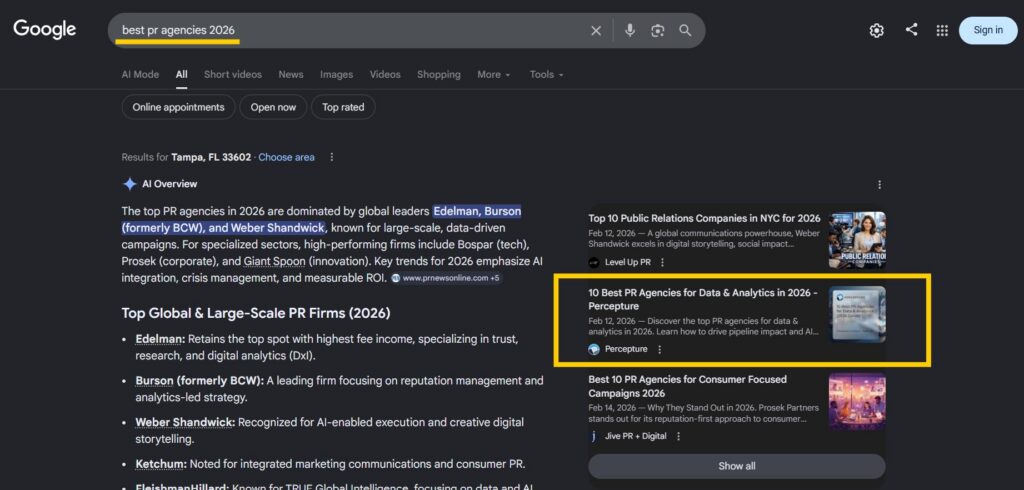This screenshot has height=490, width=1024.
Task: Click the Weber Shandwick list link
Action: [184, 423]
